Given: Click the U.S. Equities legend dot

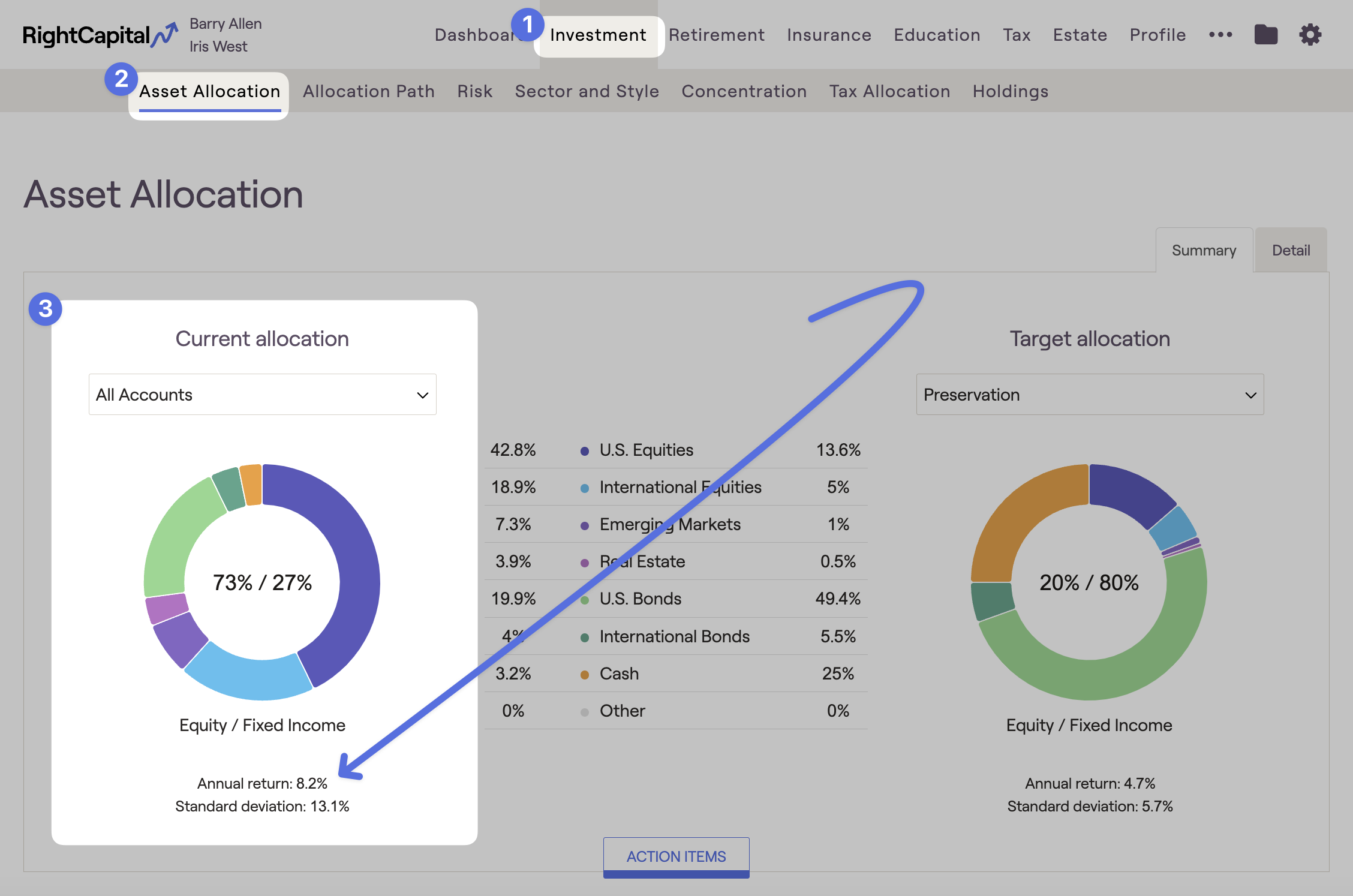Looking at the screenshot, I should point(584,451).
